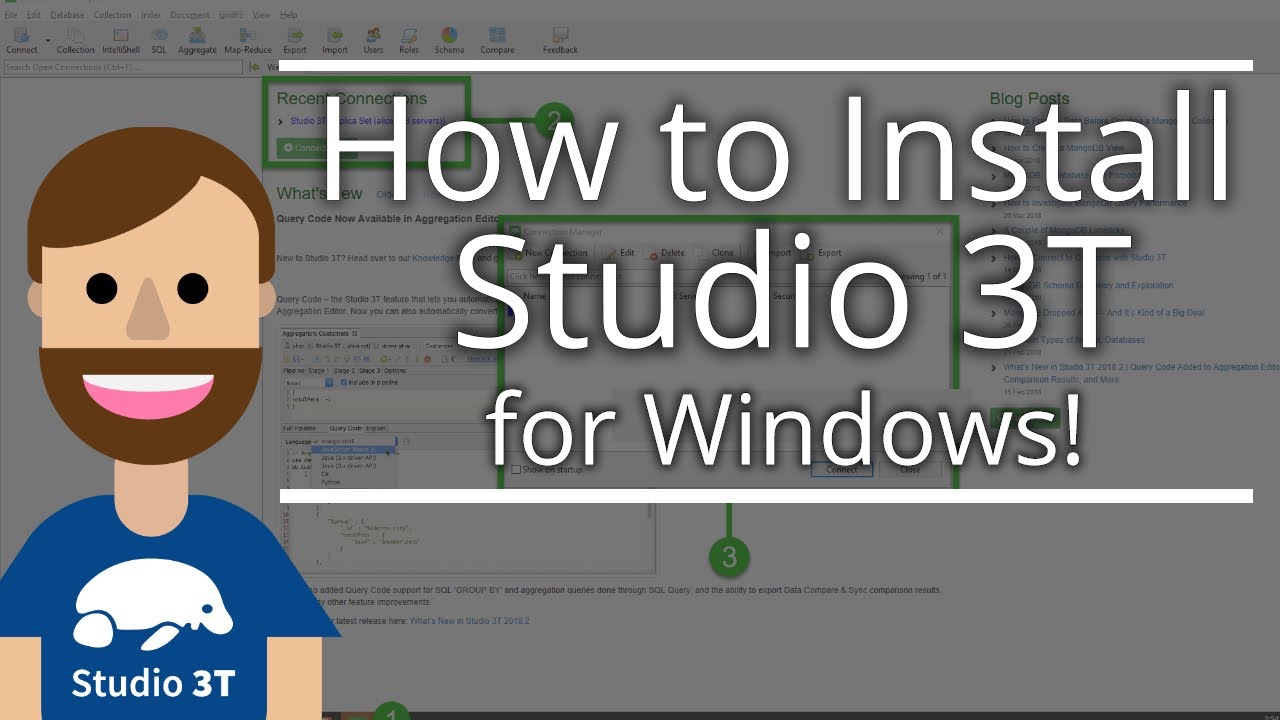Open the Database menu
The height and width of the screenshot is (720, 1280).
point(67,15)
